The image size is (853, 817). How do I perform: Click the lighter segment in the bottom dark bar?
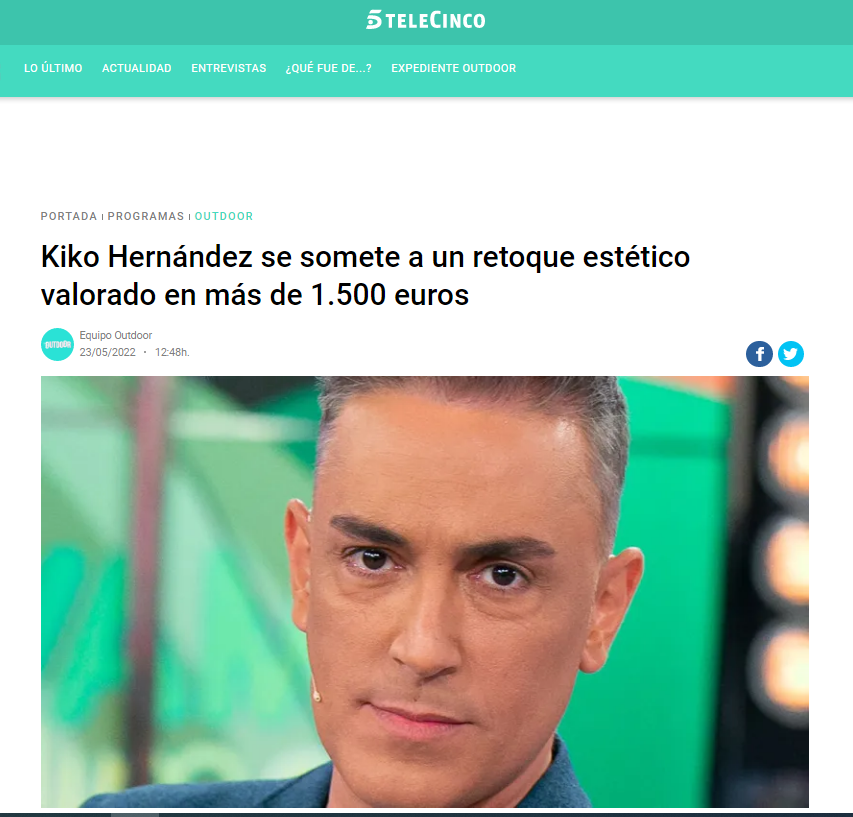tap(135, 815)
